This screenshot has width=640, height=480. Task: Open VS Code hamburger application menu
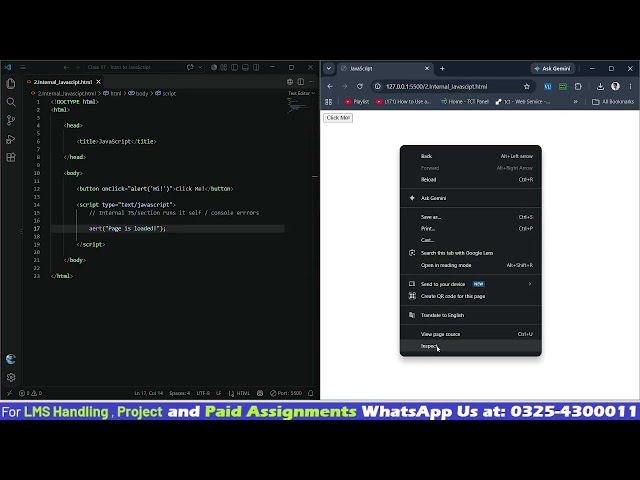(23, 67)
